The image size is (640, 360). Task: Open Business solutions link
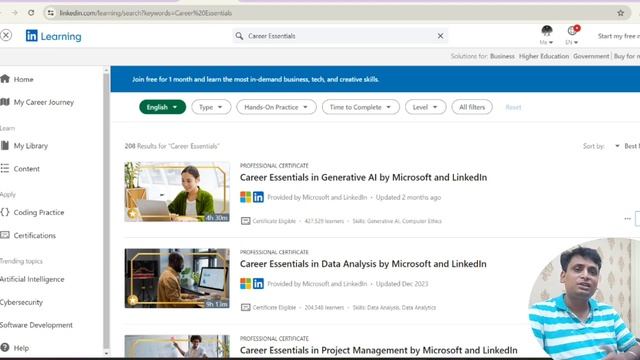point(502,56)
